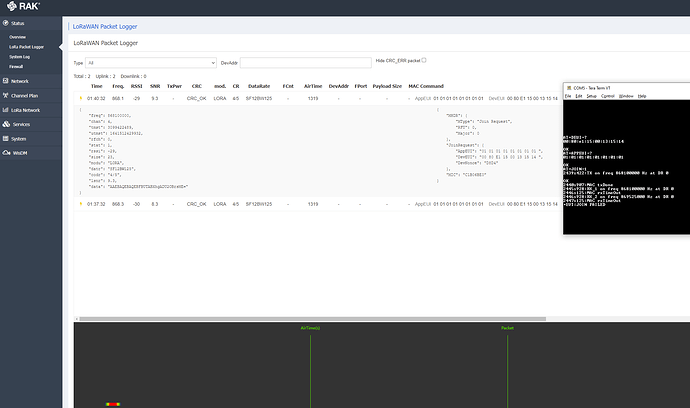Viewport: 690px width, 408px height.
Task: Click the LoRa Network chart icon
Action: (7, 109)
